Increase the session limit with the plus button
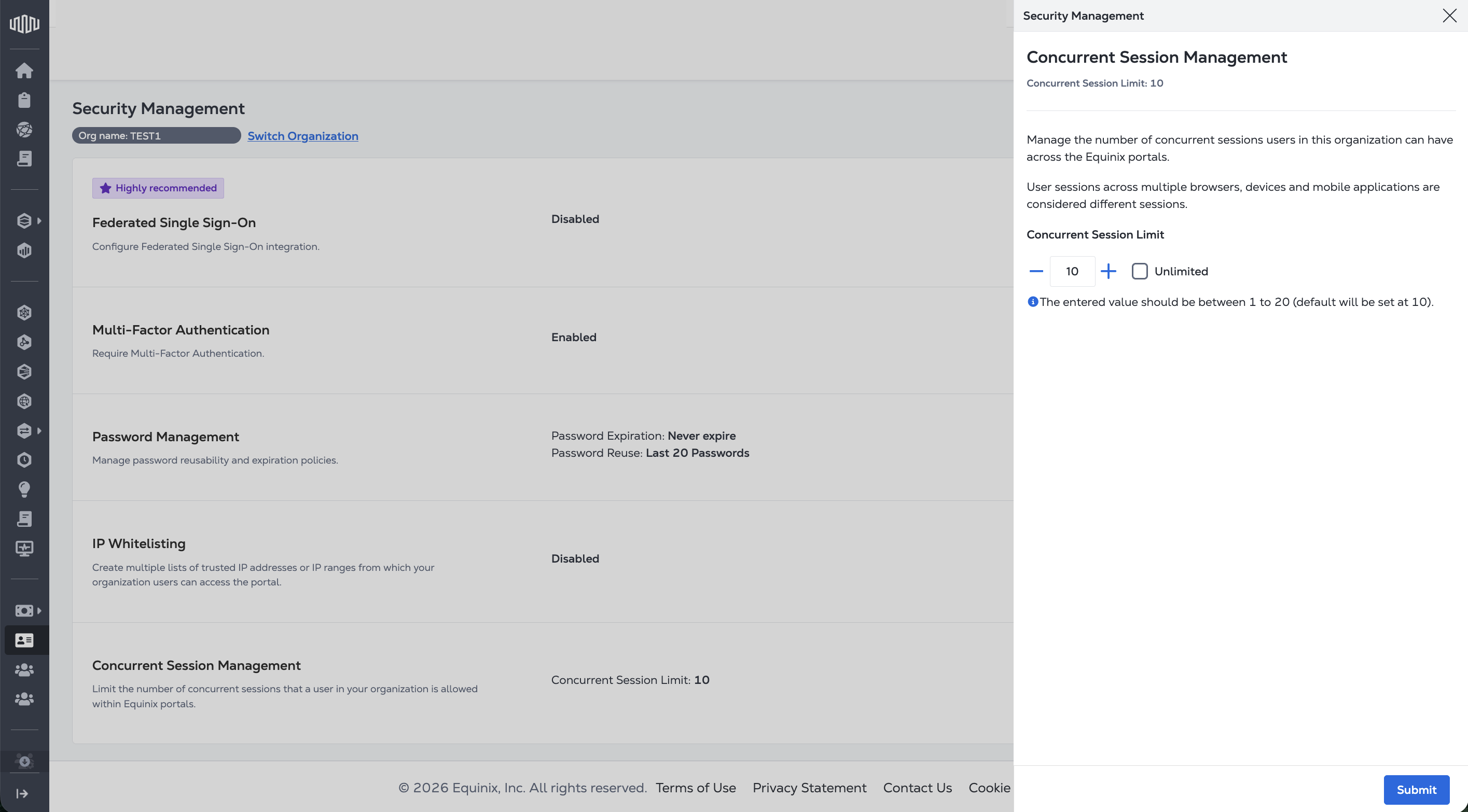Viewport: 1468px width, 812px height. point(1108,271)
